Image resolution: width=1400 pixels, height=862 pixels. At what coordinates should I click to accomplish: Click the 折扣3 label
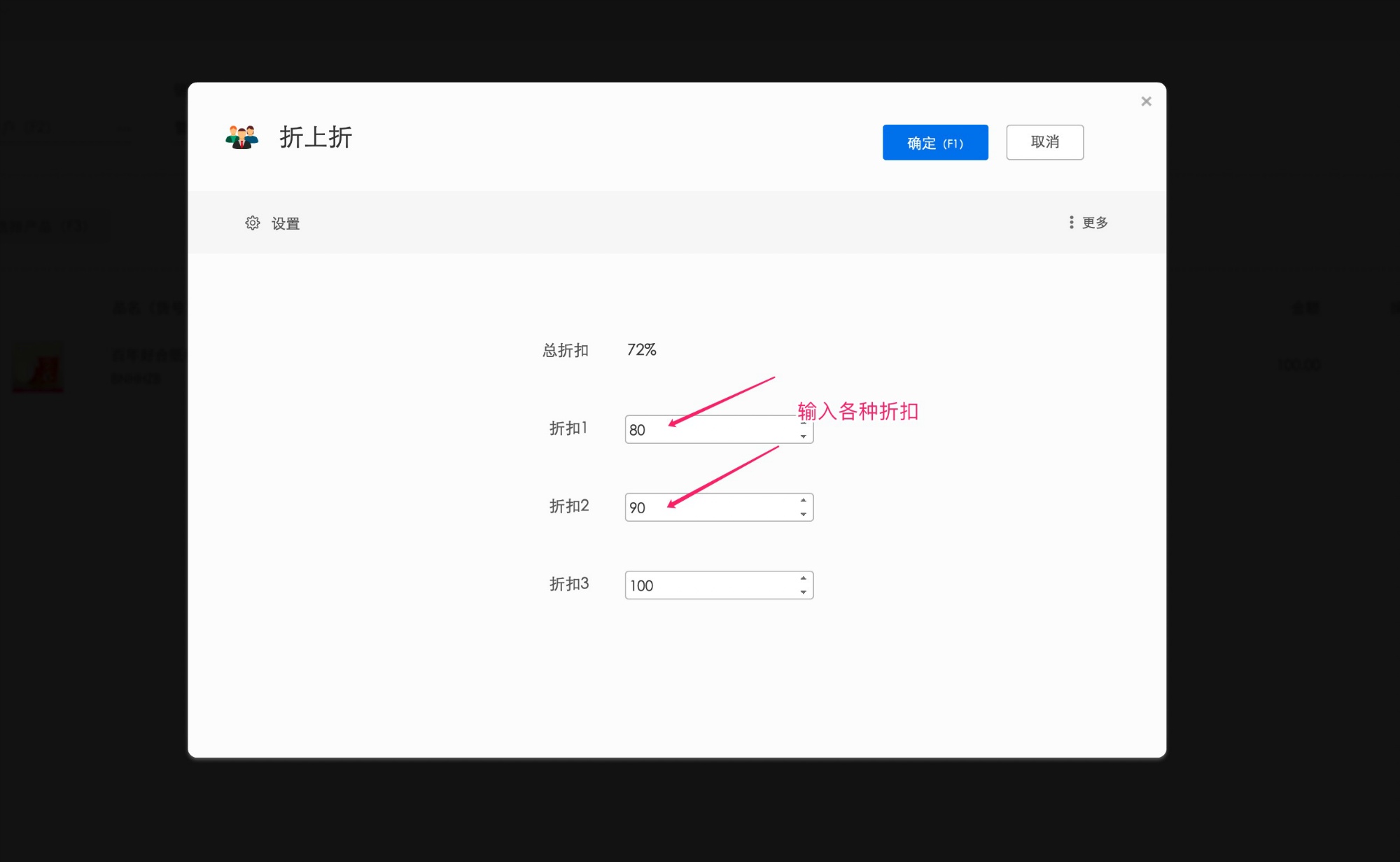coord(569,583)
